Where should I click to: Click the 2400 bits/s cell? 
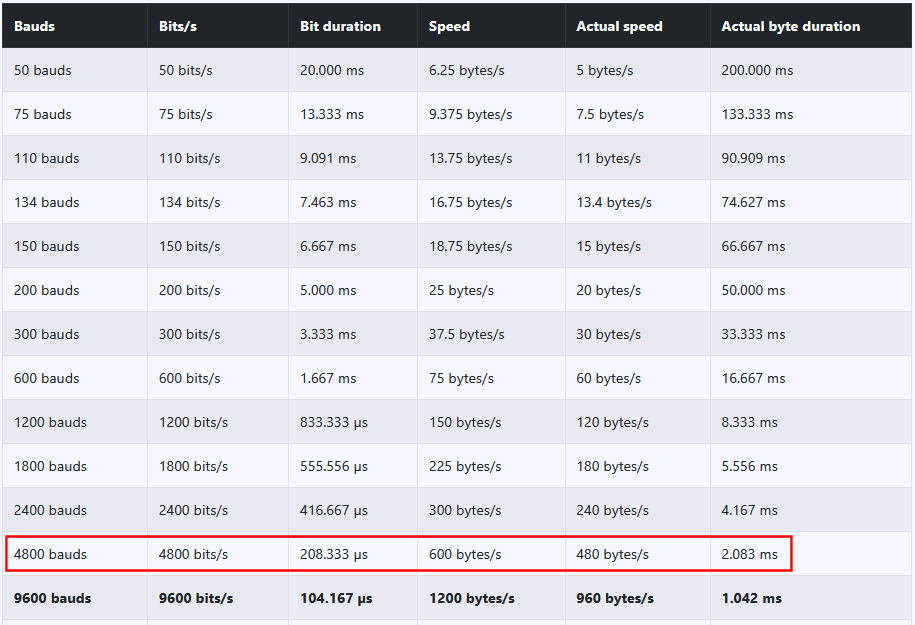(x=193, y=510)
